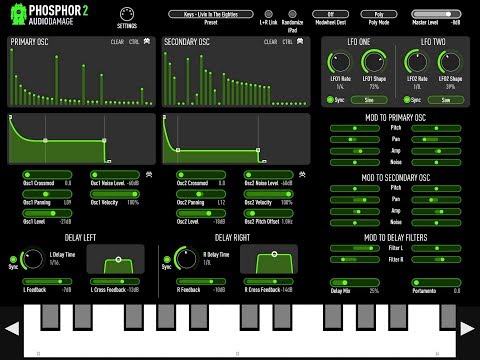This screenshot has width=480, height=360.
Task: Adjust the Delay Mix slider
Action: [x=355, y=283]
